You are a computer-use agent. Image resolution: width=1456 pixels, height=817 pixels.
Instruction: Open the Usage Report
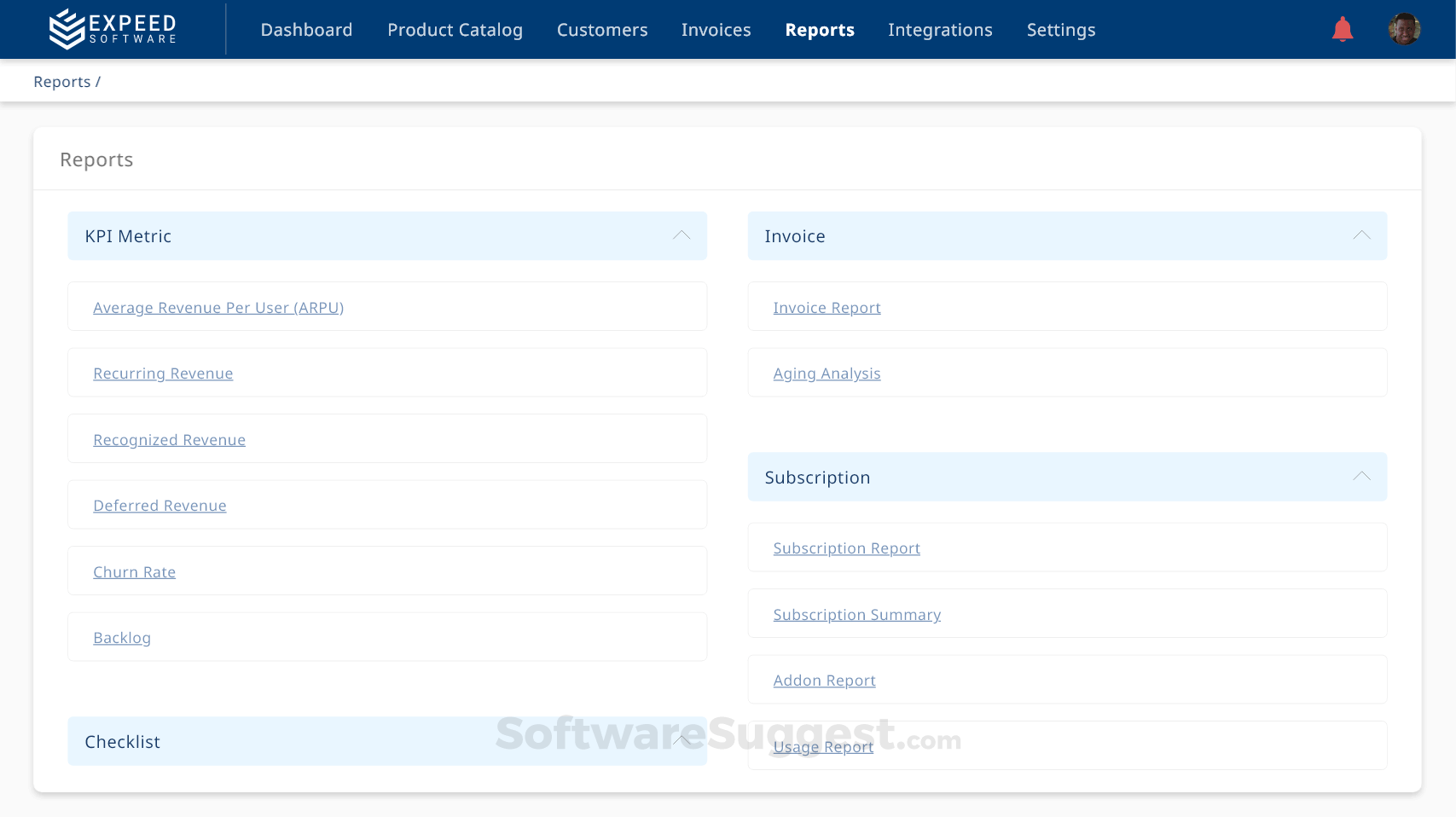[x=823, y=746]
